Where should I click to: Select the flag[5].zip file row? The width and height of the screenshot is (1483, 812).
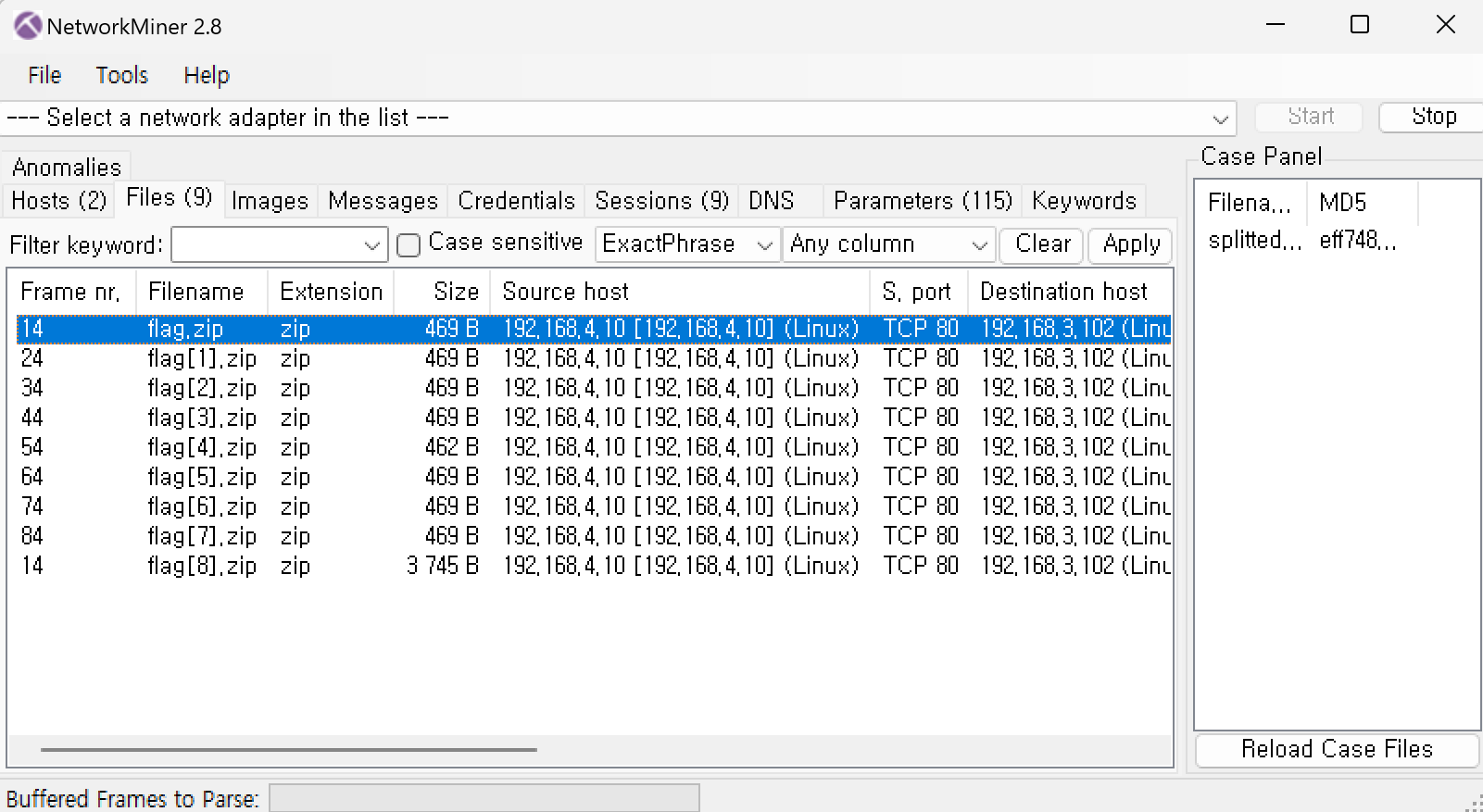pos(594,477)
